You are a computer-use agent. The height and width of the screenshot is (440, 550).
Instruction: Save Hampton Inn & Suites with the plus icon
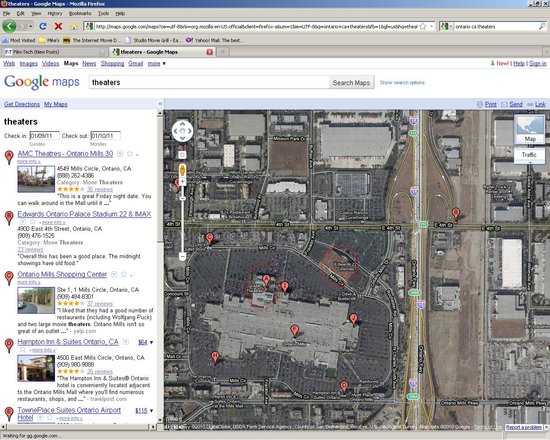[126, 342]
